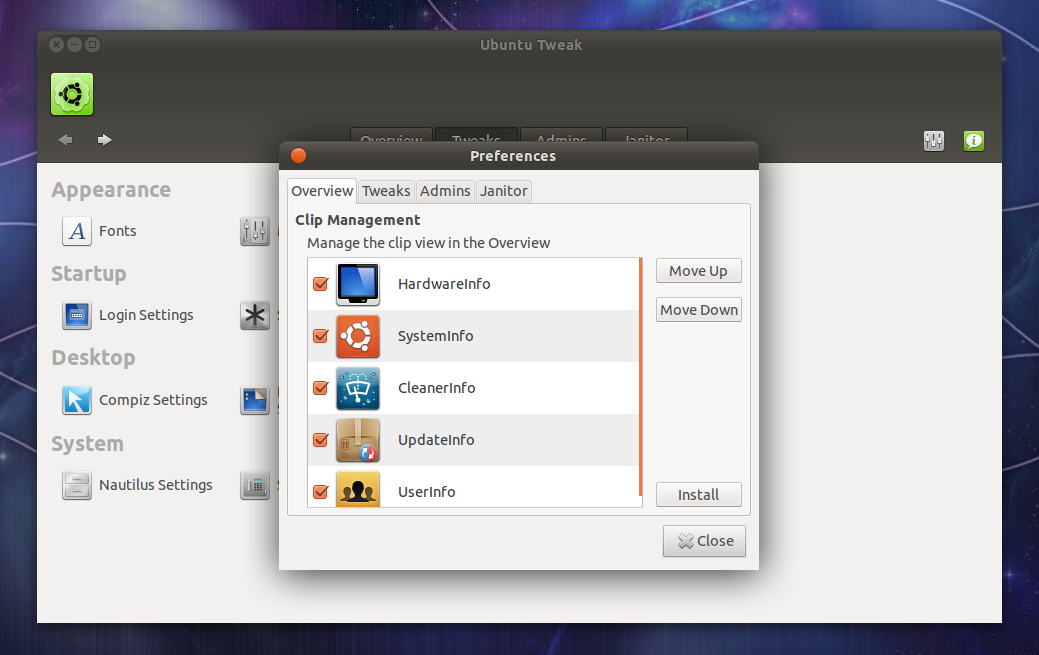This screenshot has width=1039, height=655.
Task: Click the SystemInfo Ubuntu logo icon
Action: click(357, 336)
